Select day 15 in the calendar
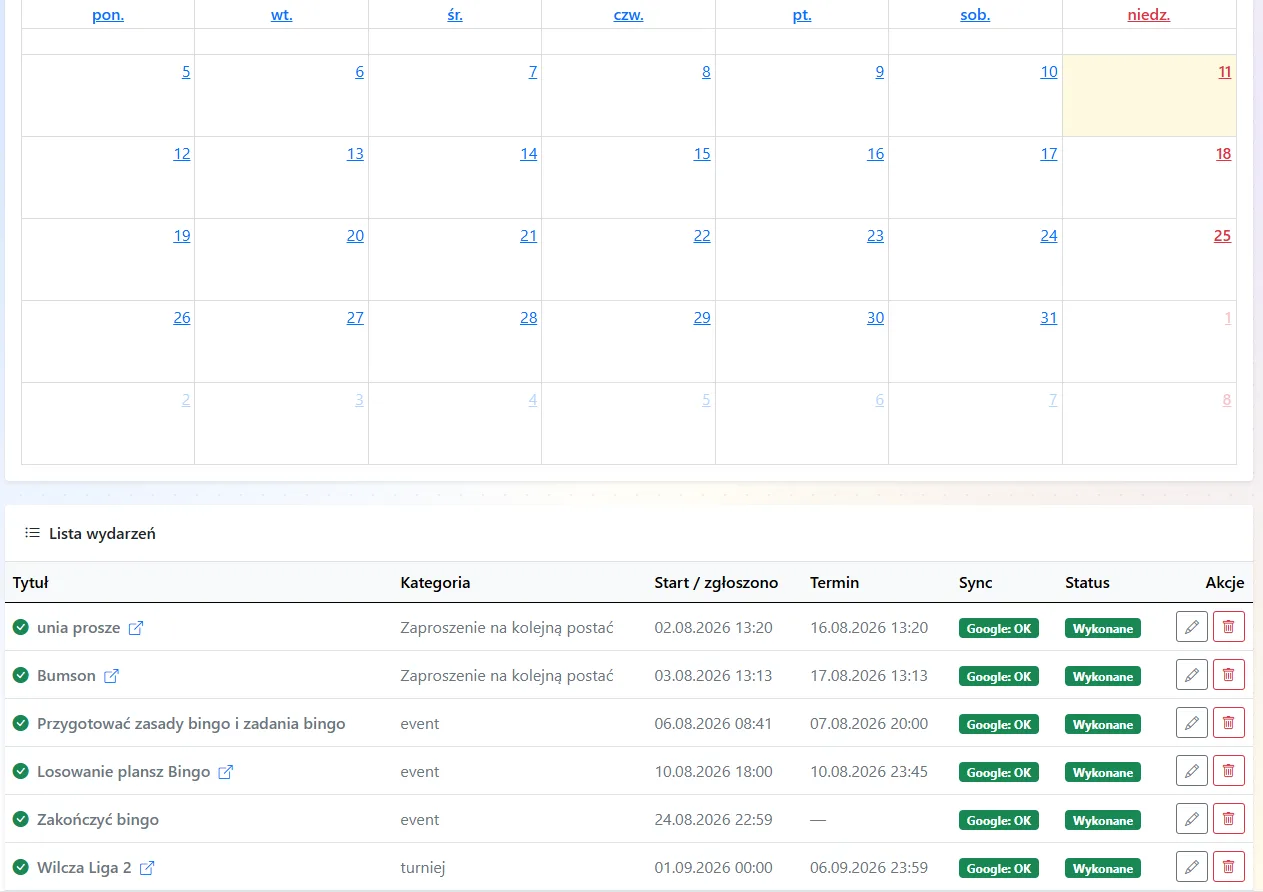This screenshot has width=1263, height=892. [x=702, y=154]
